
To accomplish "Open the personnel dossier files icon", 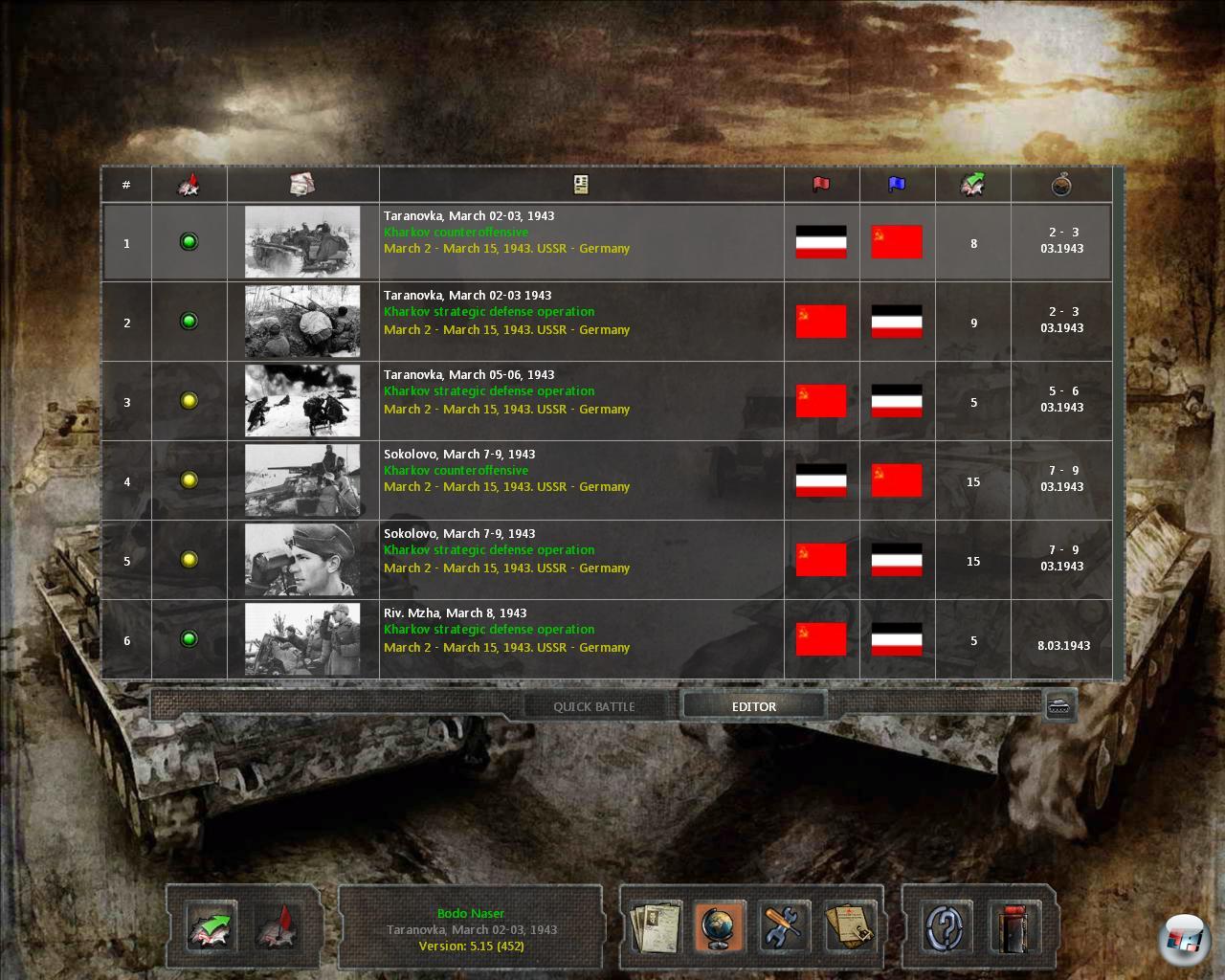I will click(657, 926).
